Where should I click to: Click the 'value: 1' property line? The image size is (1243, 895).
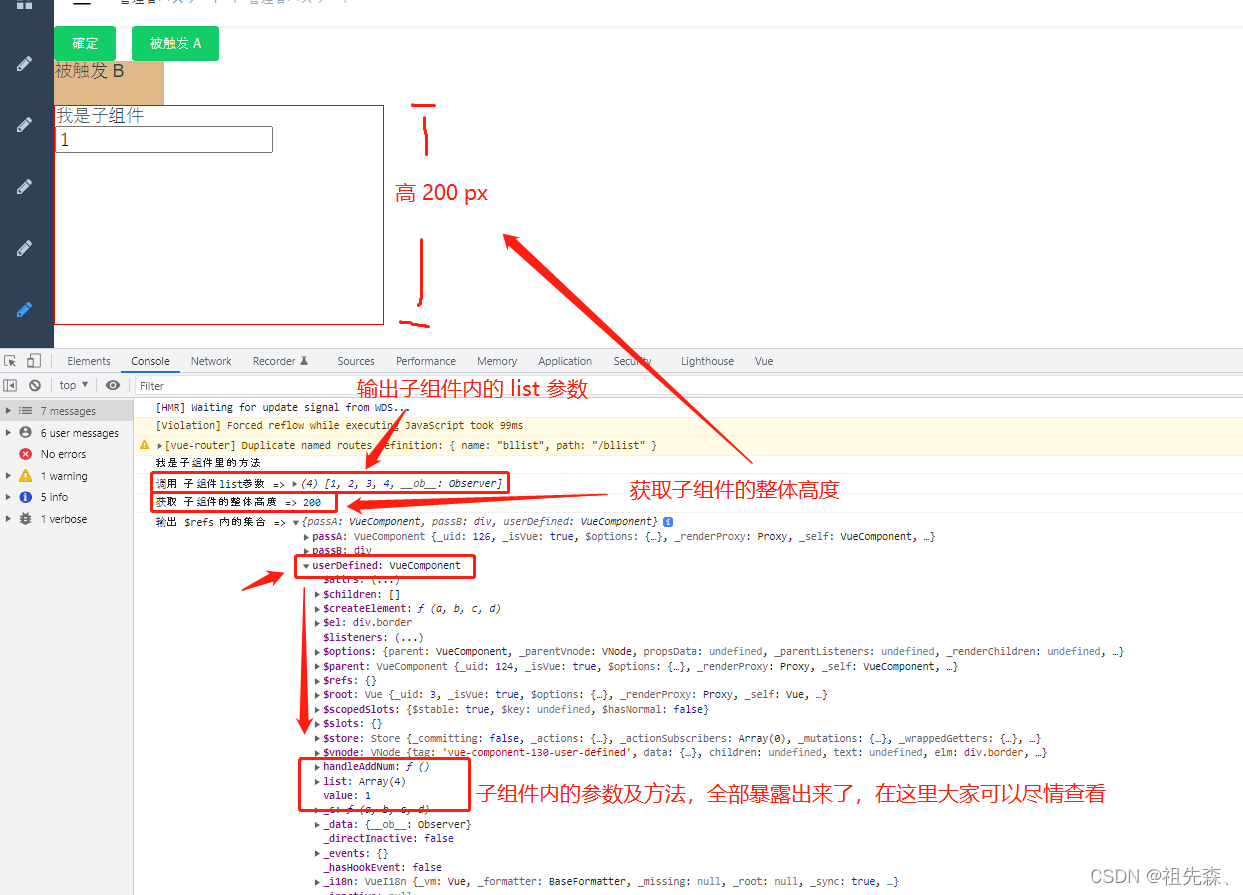347,795
